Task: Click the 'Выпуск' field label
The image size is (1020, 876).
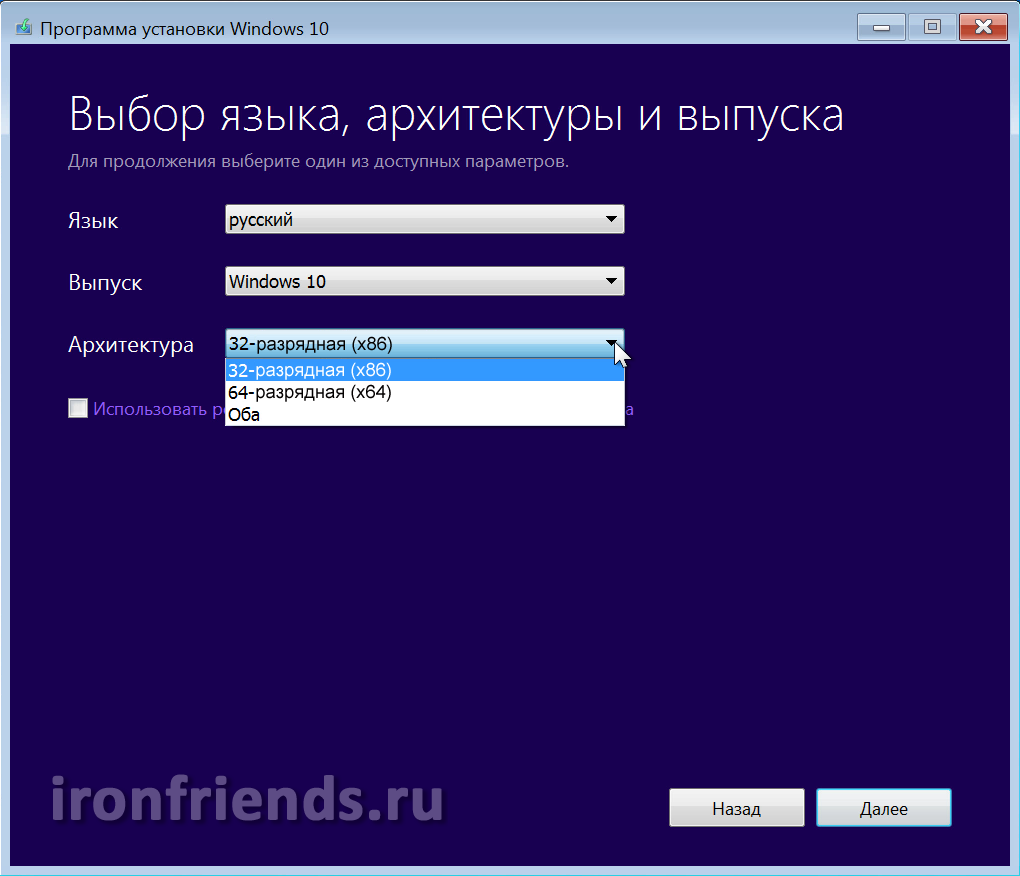Action: pos(105,283)
